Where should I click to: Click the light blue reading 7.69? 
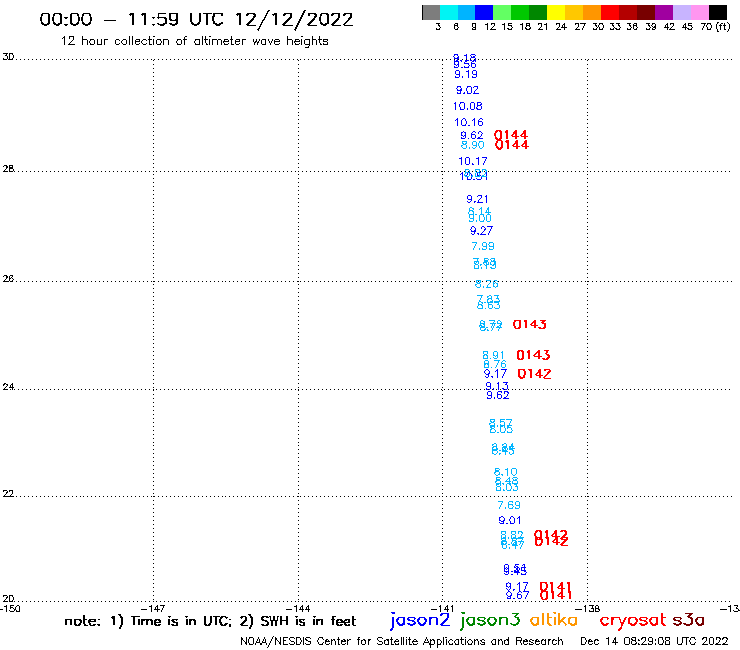pos(509,505)
